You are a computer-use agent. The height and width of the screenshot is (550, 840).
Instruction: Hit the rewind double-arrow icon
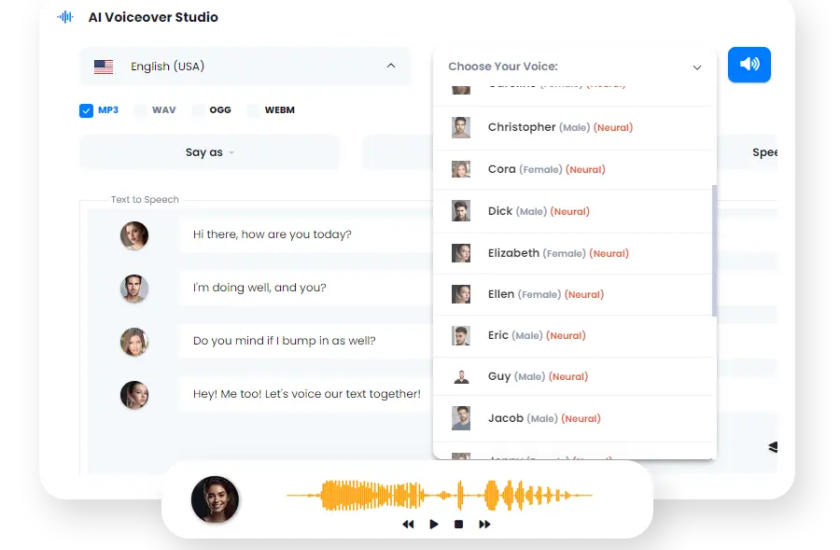[408, 524]
